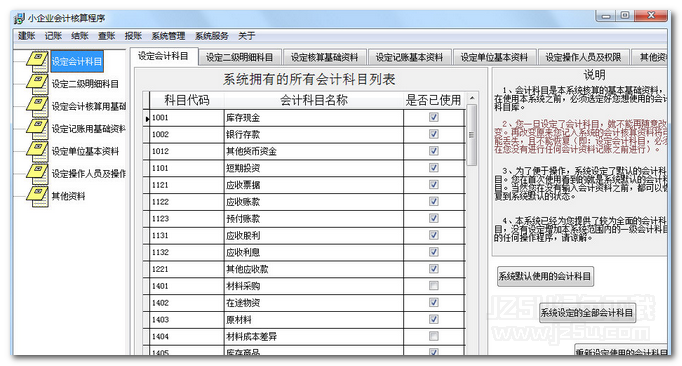Viewport: 682px width, 366px height.
Task: Switch to the 设定单位基本资料 tab
Action: (x=494, y=57)
